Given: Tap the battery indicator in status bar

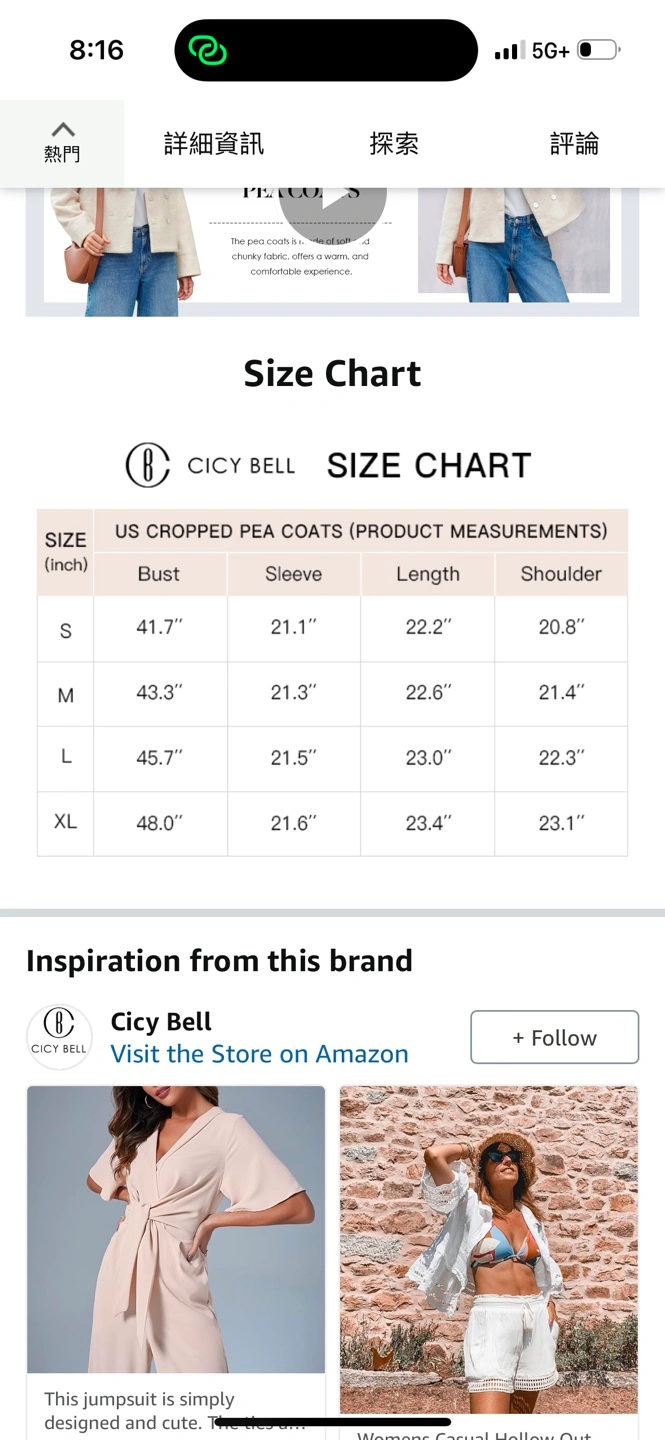Looking at the screenshot, I should point(598,50).
